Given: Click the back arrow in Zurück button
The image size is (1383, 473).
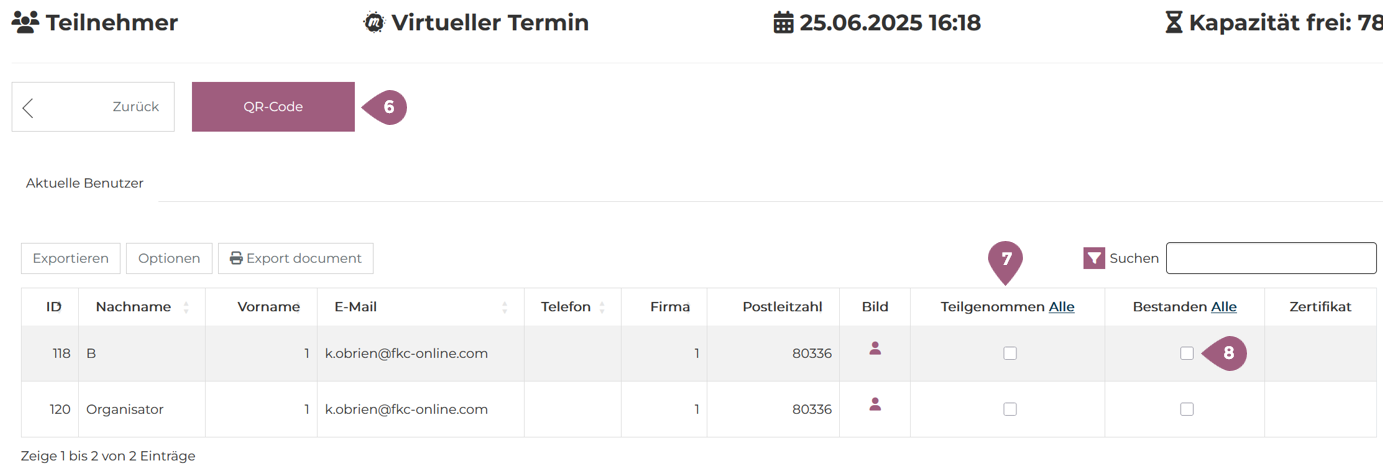Looking at the screenshot, I should coord(28,107).
